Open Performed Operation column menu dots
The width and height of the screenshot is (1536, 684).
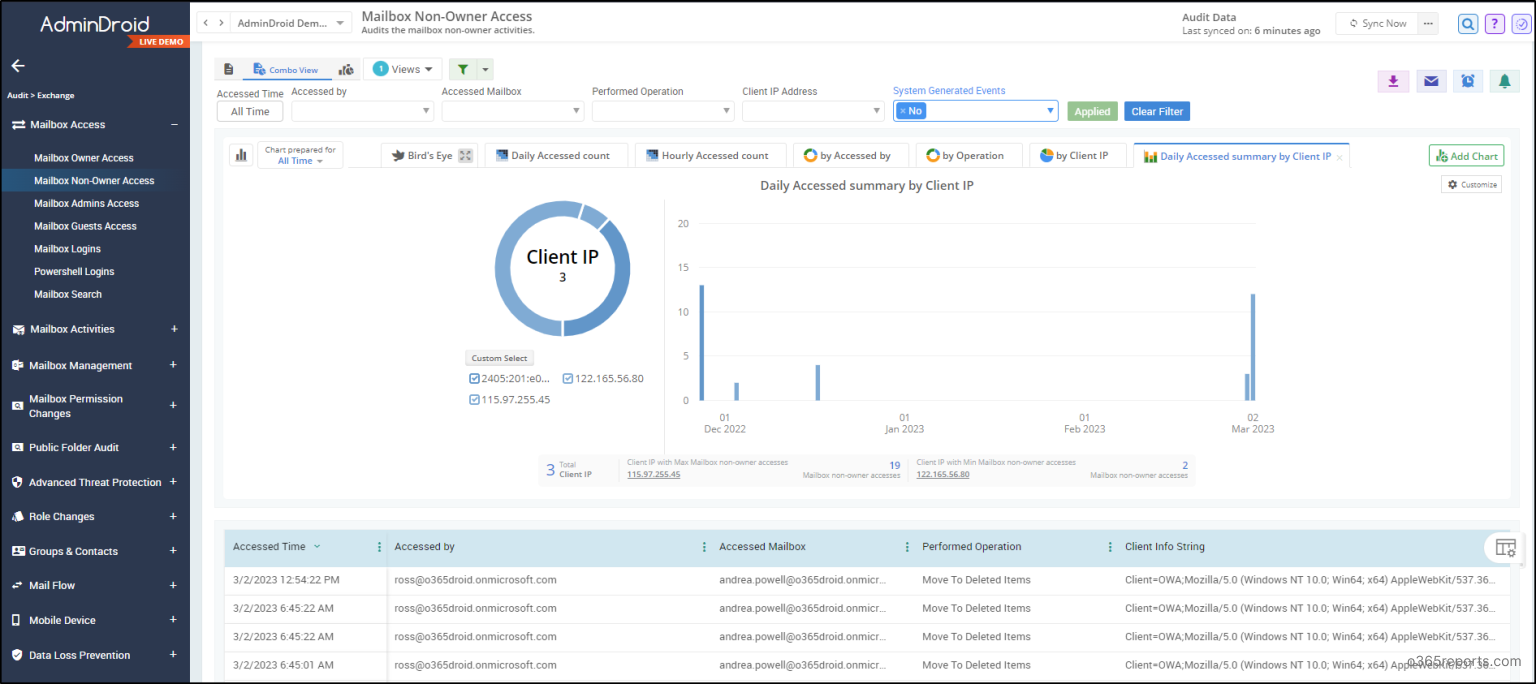(x=1110, y=547)
